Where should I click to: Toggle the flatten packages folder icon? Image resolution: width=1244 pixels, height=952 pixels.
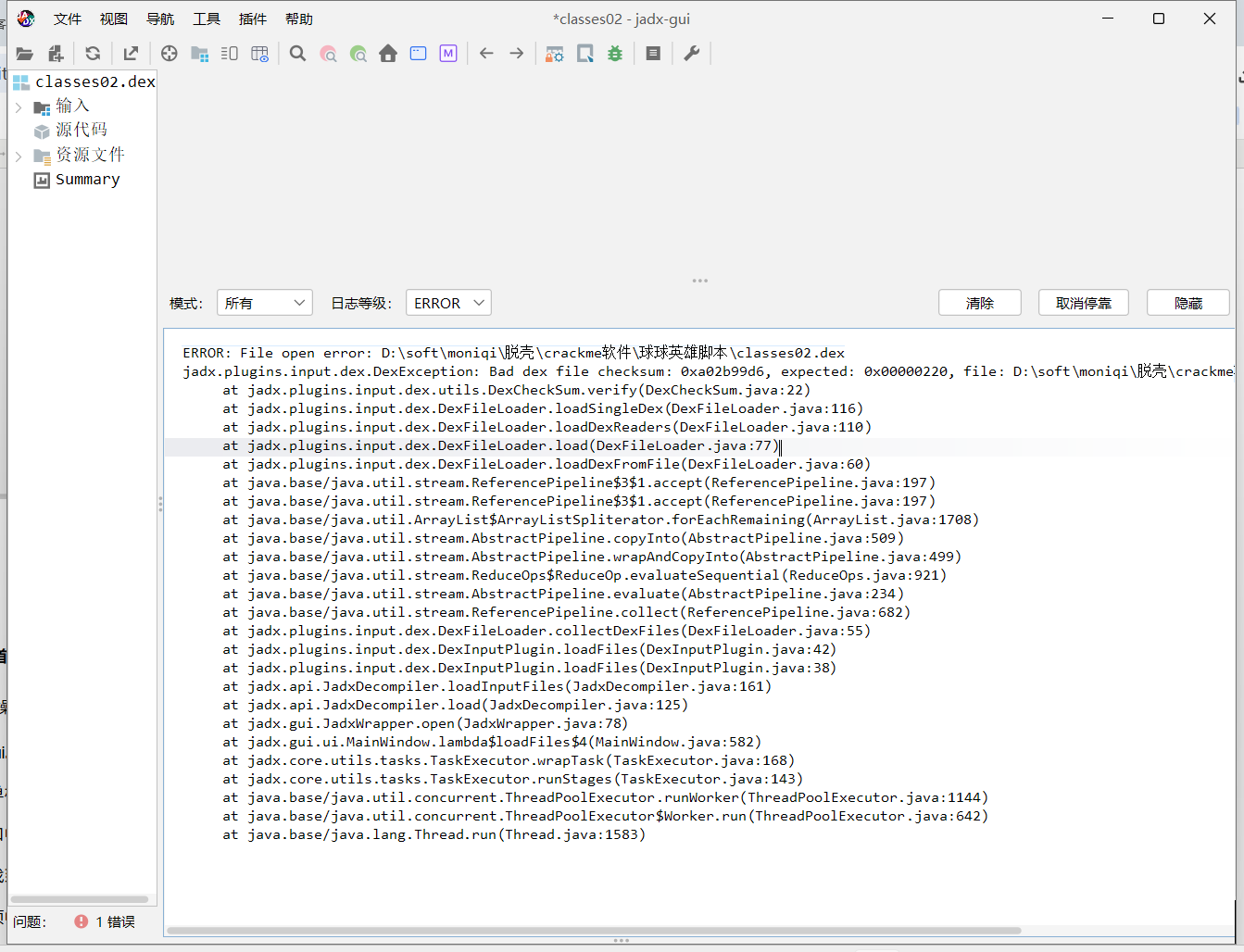pos(199,54)
